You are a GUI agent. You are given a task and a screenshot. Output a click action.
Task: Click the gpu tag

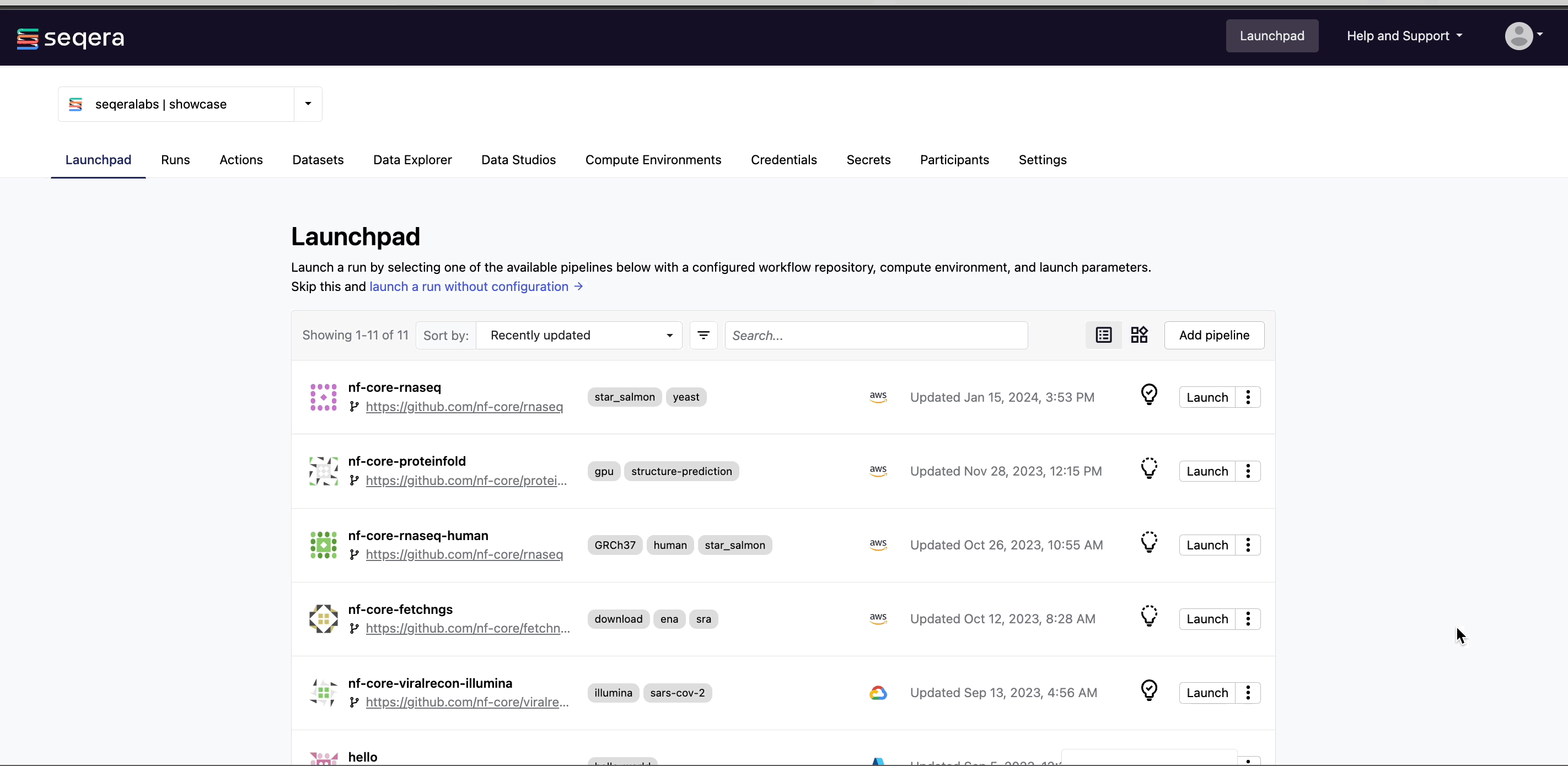point(604,472)
